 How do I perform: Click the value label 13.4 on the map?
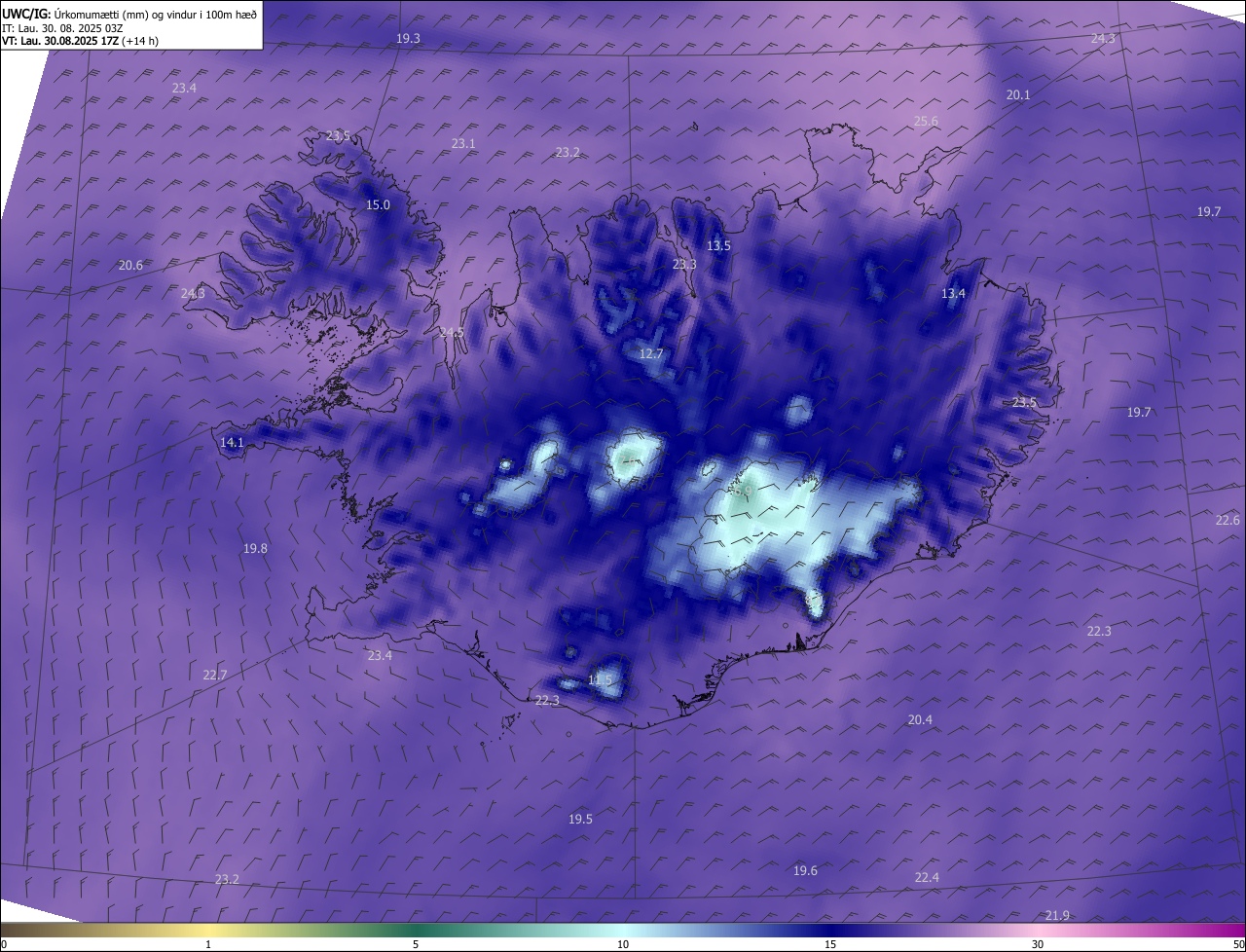[x=953, y=293]
